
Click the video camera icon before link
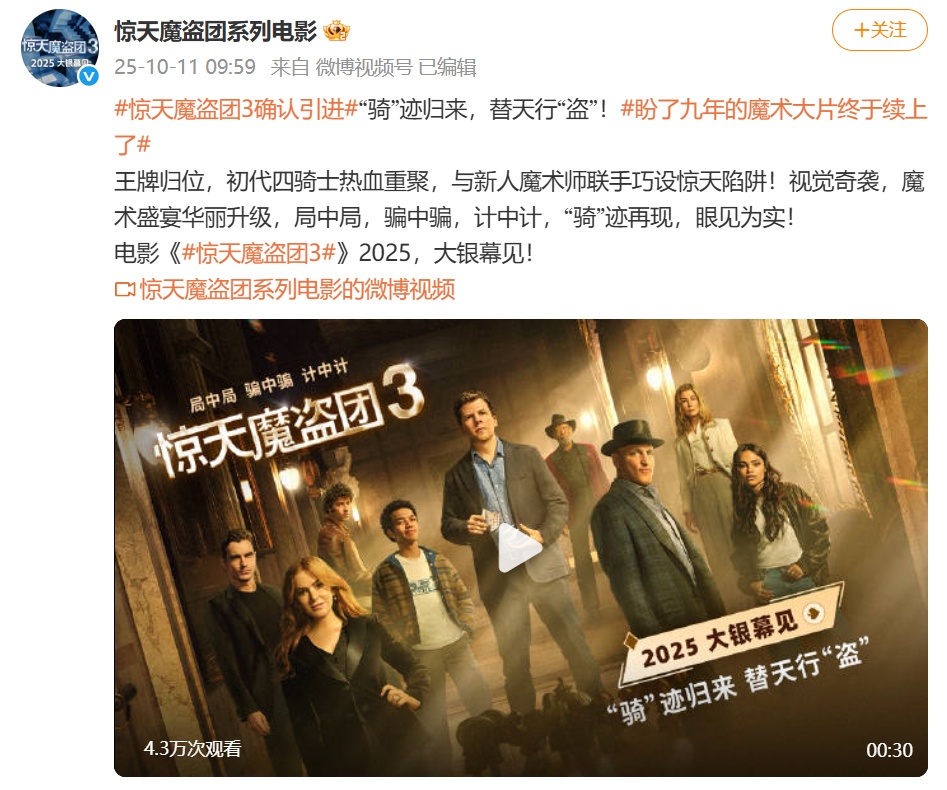[x=125, y=290]
